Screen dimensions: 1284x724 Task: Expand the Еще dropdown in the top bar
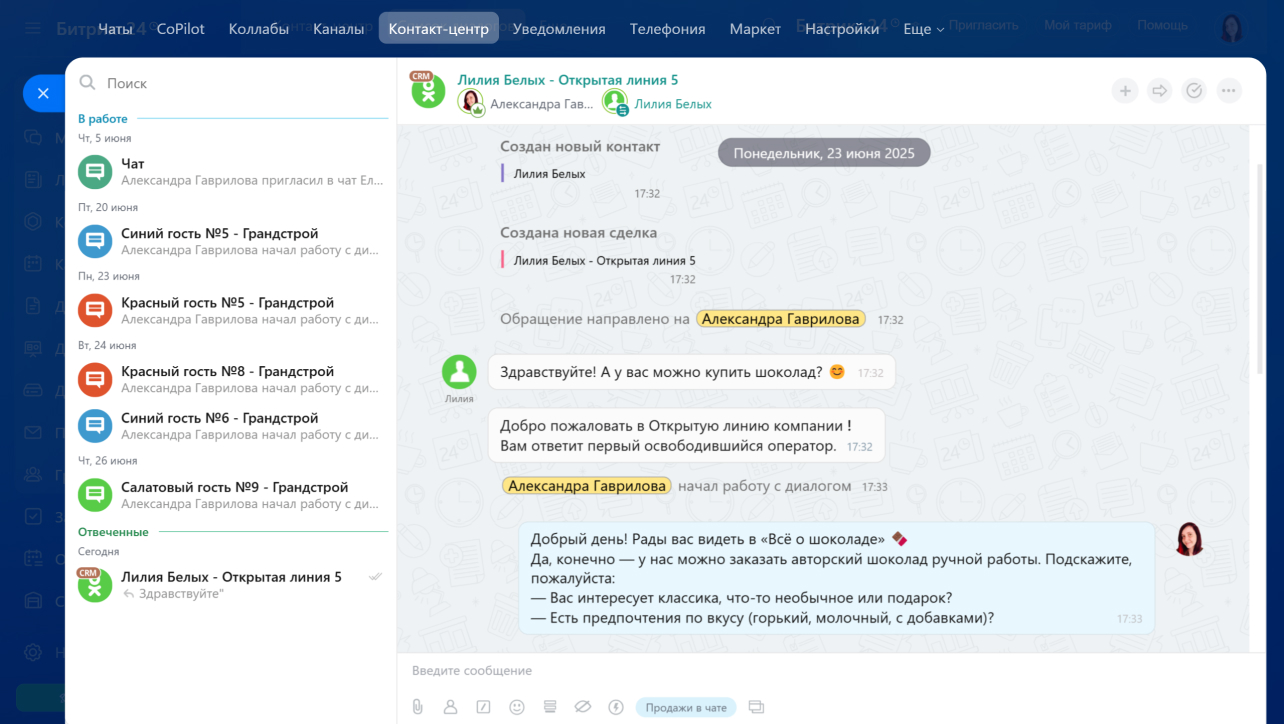(x=923, y=29)
